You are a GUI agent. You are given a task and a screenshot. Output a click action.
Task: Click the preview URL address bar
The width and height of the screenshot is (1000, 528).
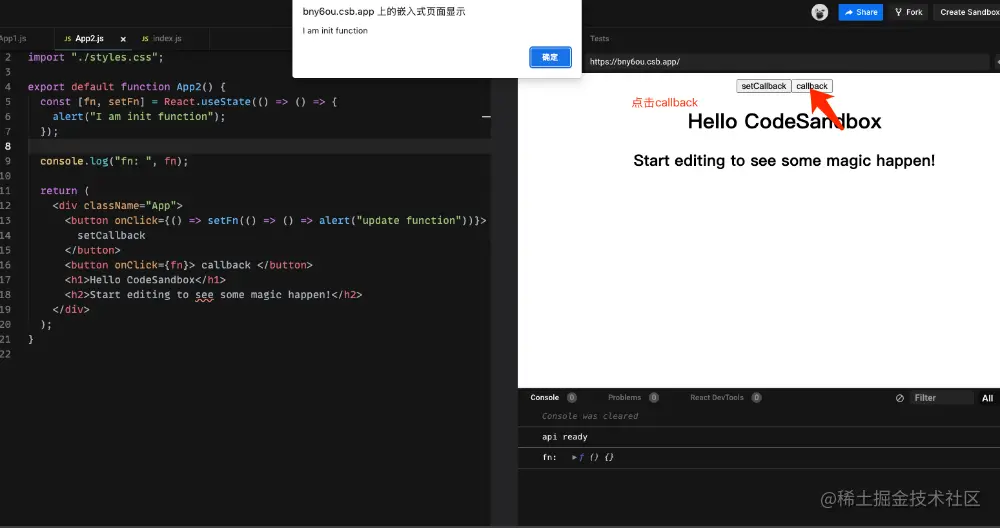[788, 62]
